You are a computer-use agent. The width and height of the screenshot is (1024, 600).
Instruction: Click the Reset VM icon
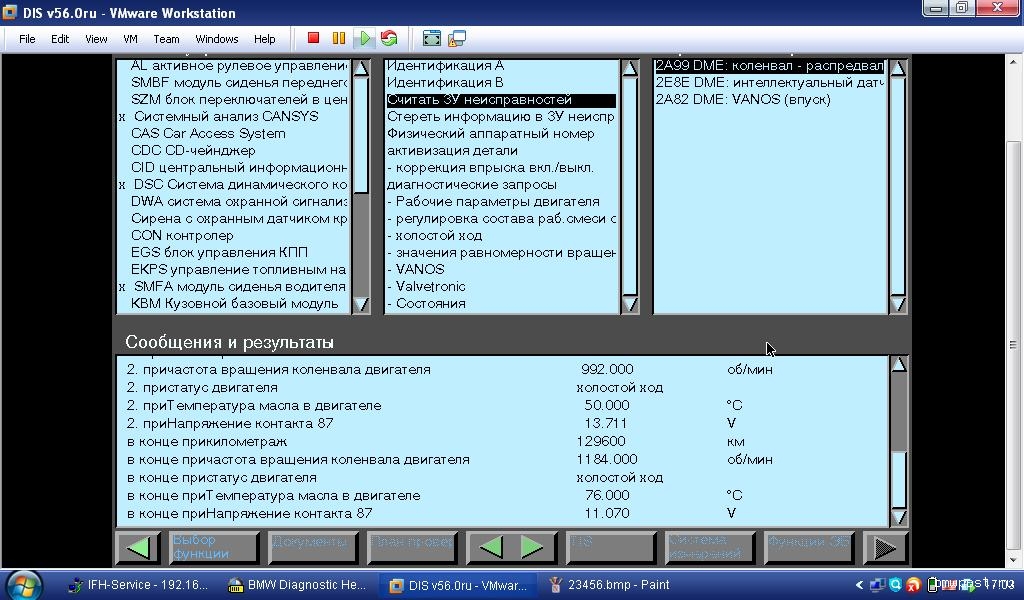389,38
